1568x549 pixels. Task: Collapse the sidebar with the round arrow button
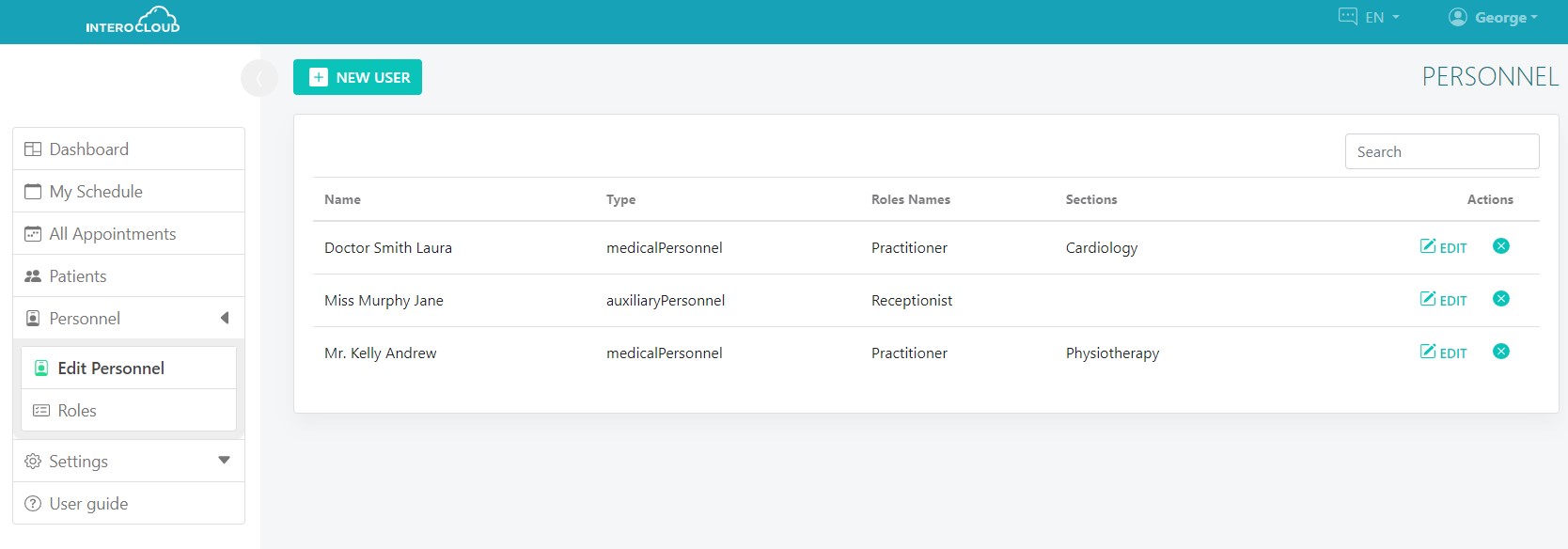point(259,78)
